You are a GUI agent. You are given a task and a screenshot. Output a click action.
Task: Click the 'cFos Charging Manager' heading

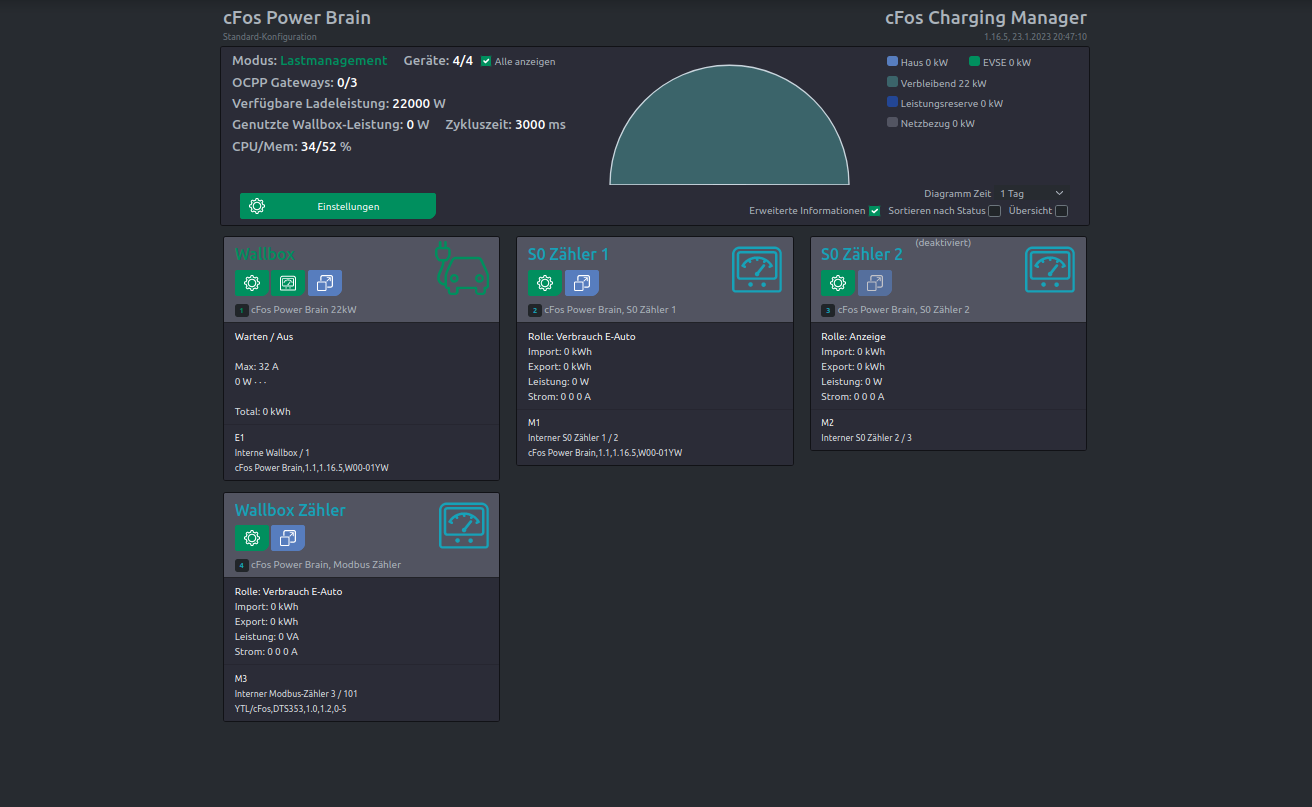[986, 18]
